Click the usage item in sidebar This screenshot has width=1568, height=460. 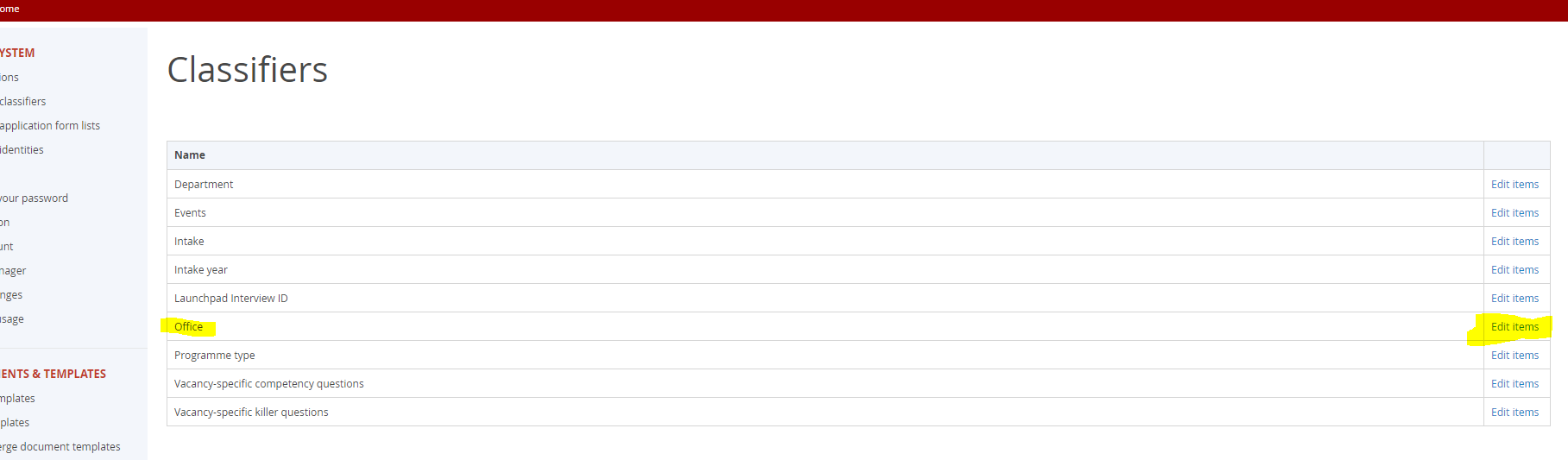tap(12, 319)
